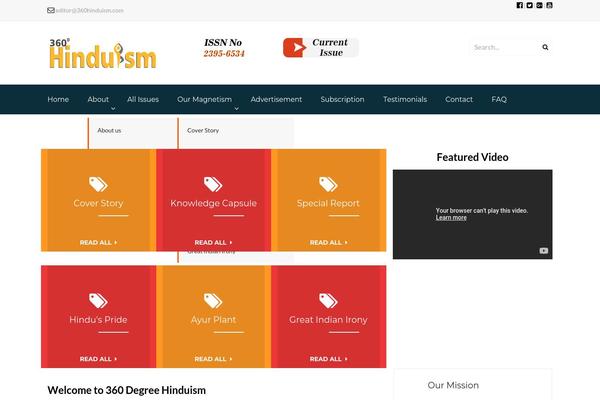Click READ ALL under Great Indian Irony
Image resolution: width=600 pixels, height=400 pixels.
coord(328,359)
